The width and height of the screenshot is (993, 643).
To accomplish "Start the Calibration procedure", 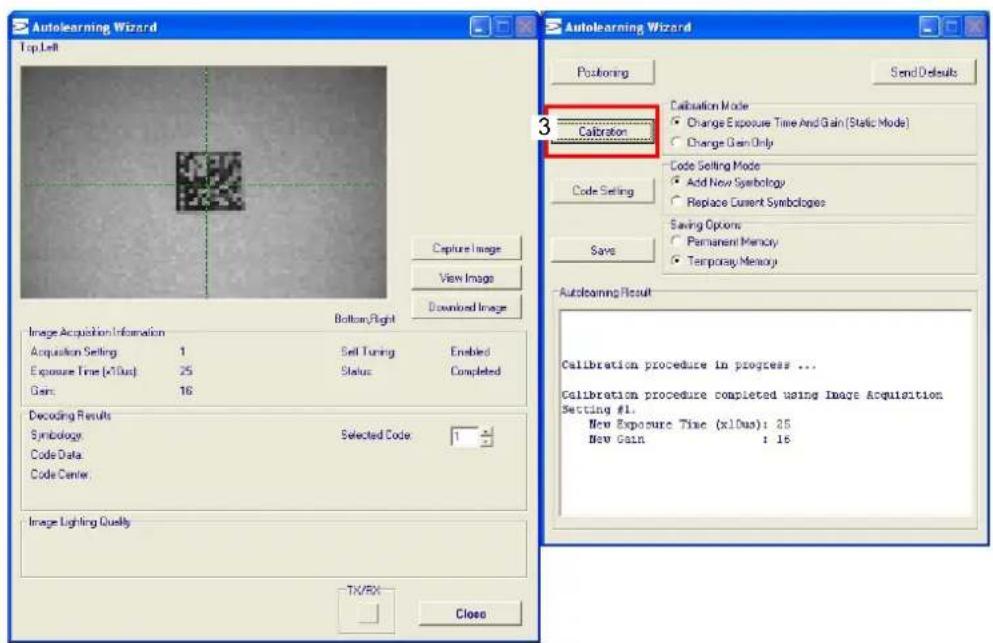I will [x=602, y=131].
